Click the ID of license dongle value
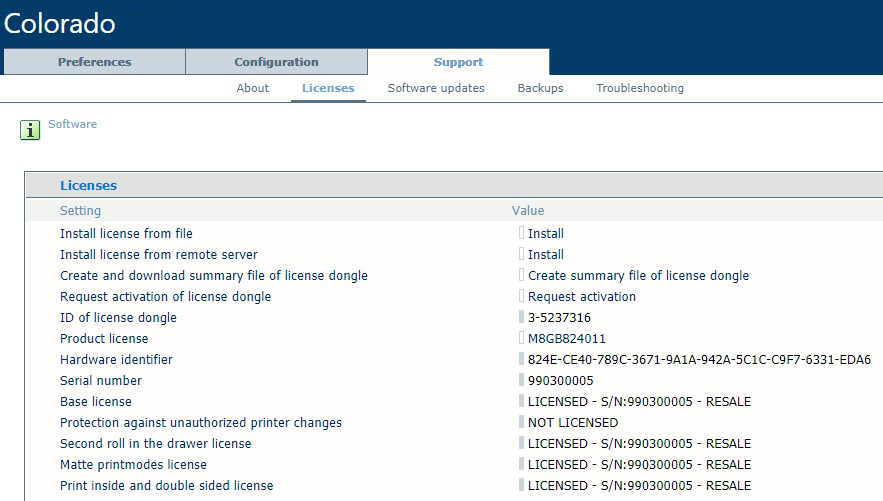Viewport: 883px width, 501px height. click(560, 318)
